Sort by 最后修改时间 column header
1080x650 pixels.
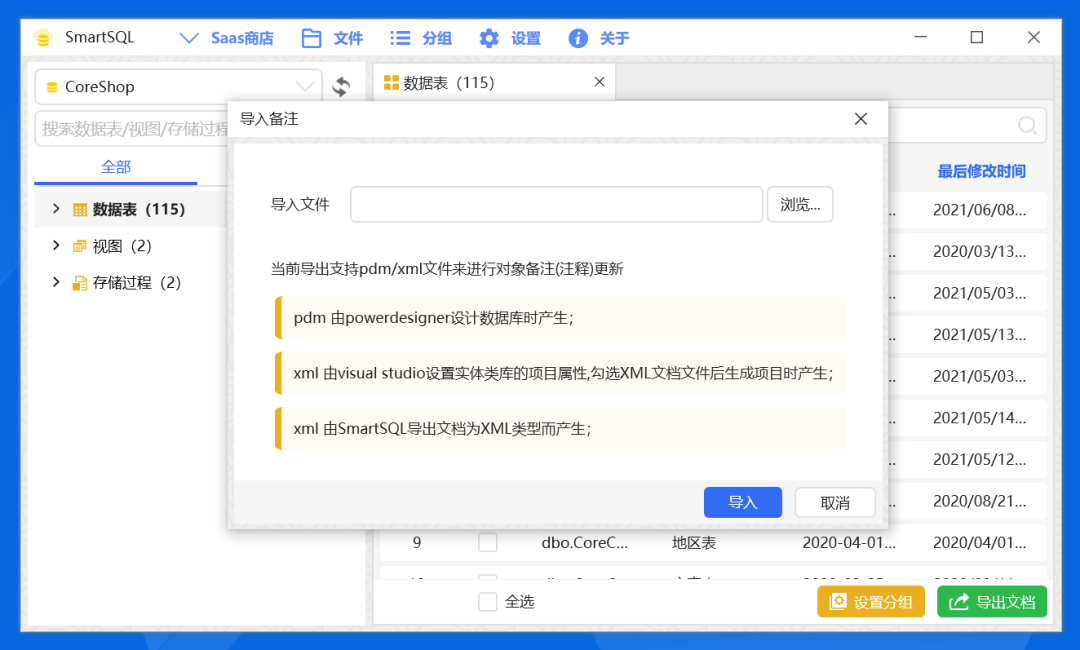point(982,171)
